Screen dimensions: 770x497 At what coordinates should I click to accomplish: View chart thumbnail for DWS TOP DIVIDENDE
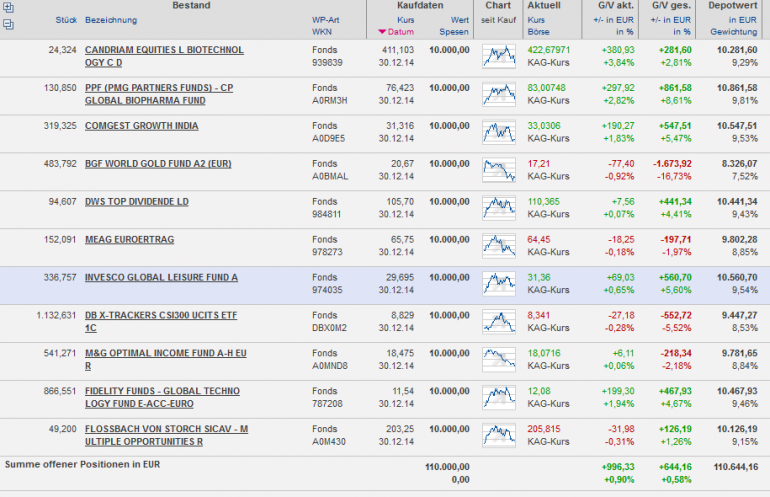click(x=499, y=208)
